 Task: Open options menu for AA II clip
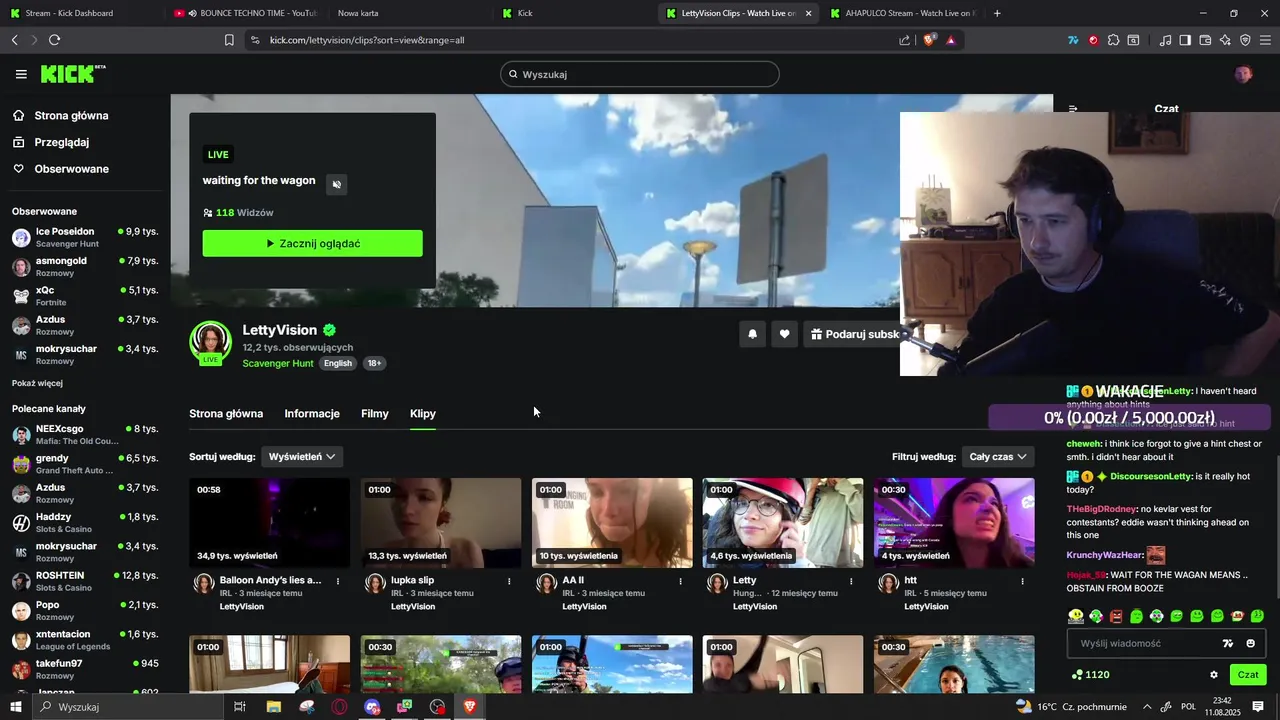click(681, 581)
